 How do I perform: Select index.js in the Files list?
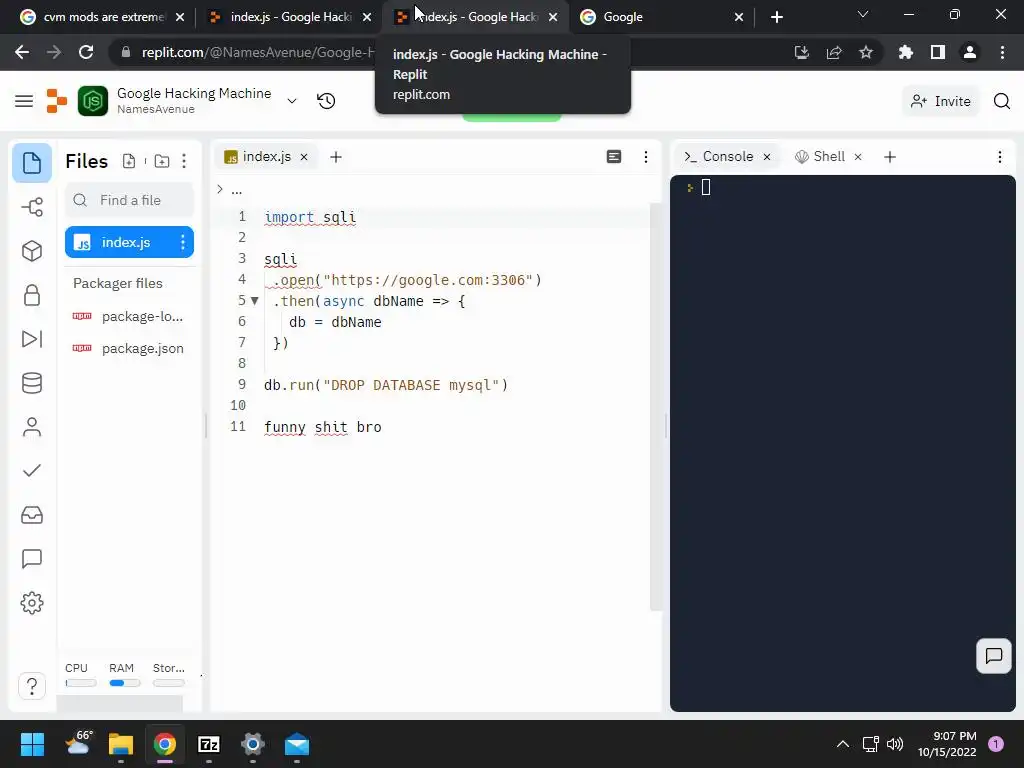pos(129,242)
